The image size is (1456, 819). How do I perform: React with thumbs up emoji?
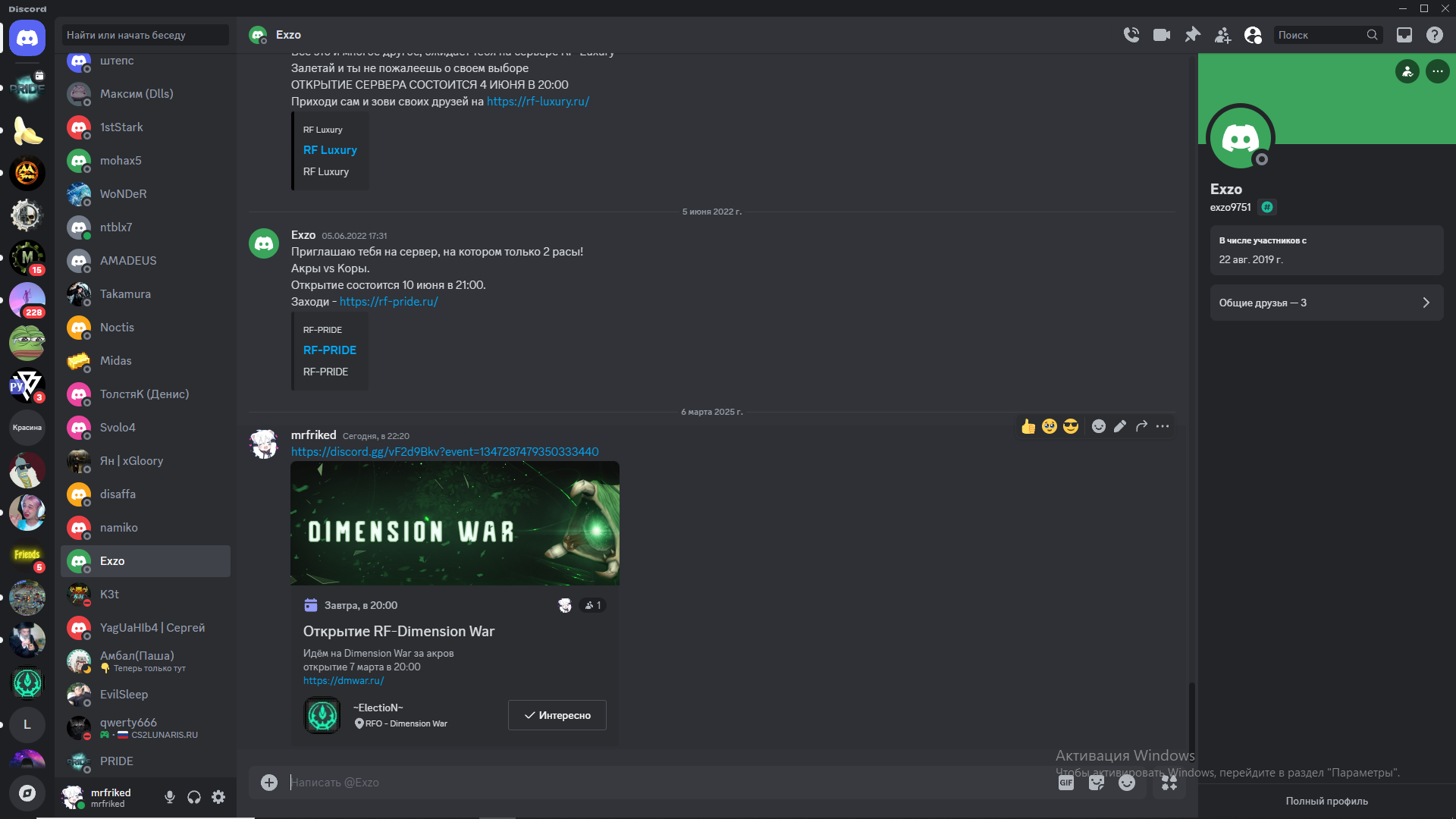click(1028, 426)
